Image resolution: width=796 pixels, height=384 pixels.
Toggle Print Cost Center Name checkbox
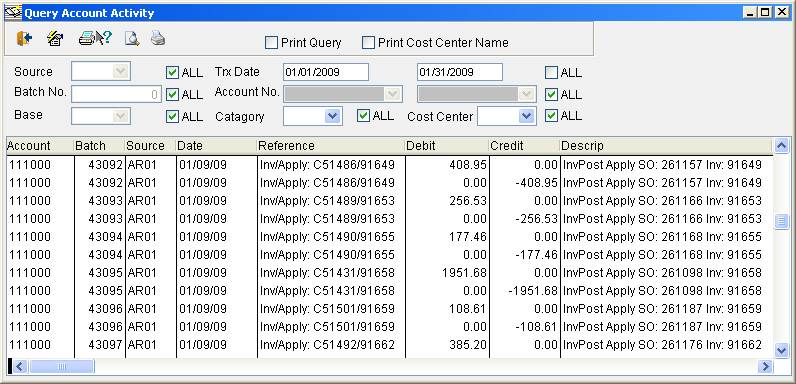(x=368, y=43)
